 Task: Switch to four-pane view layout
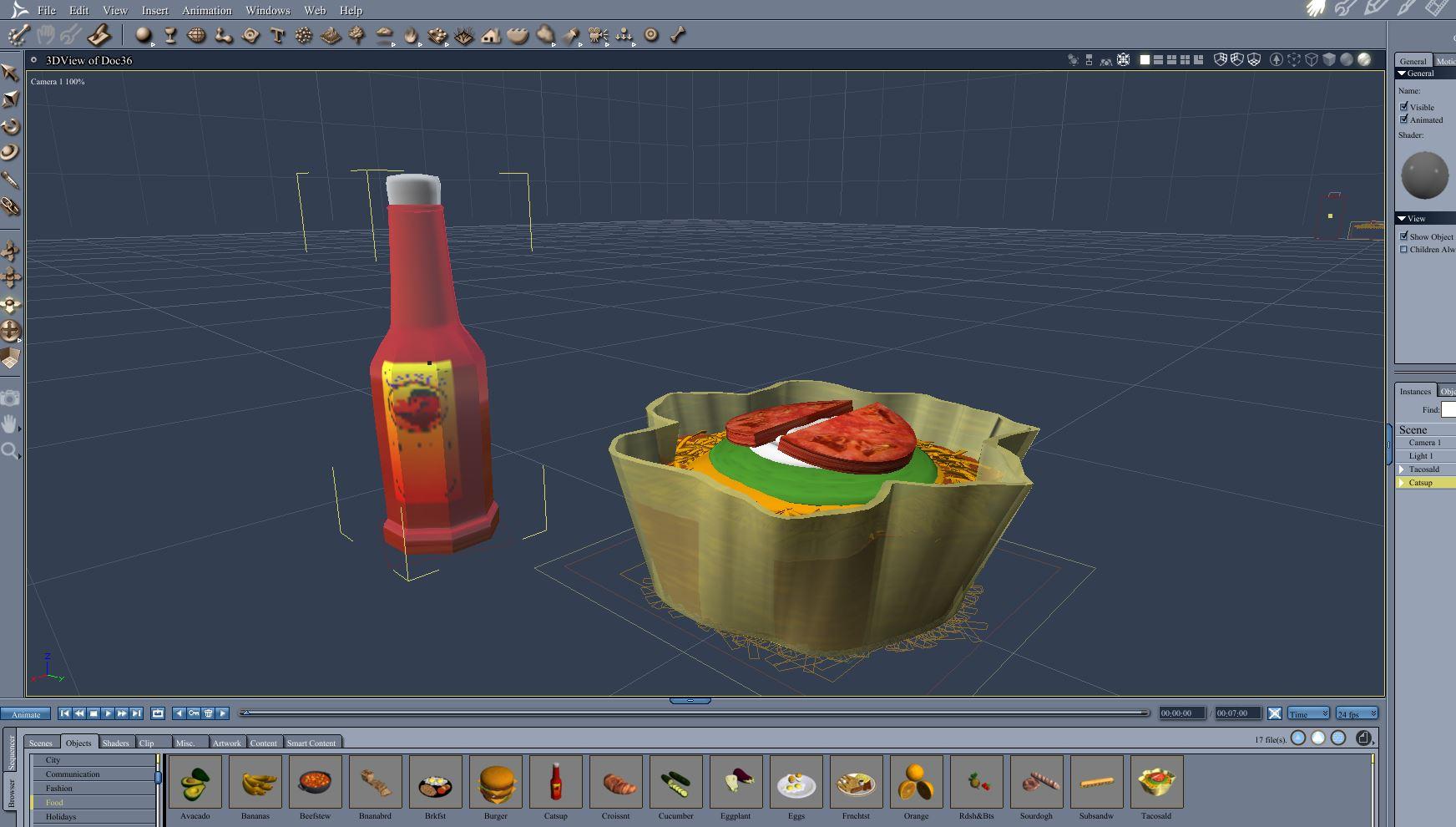pos(1185,60)
